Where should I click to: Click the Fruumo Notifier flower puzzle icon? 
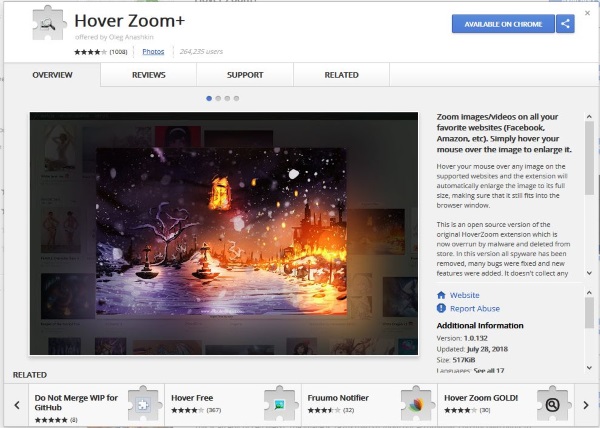point(417,404)
